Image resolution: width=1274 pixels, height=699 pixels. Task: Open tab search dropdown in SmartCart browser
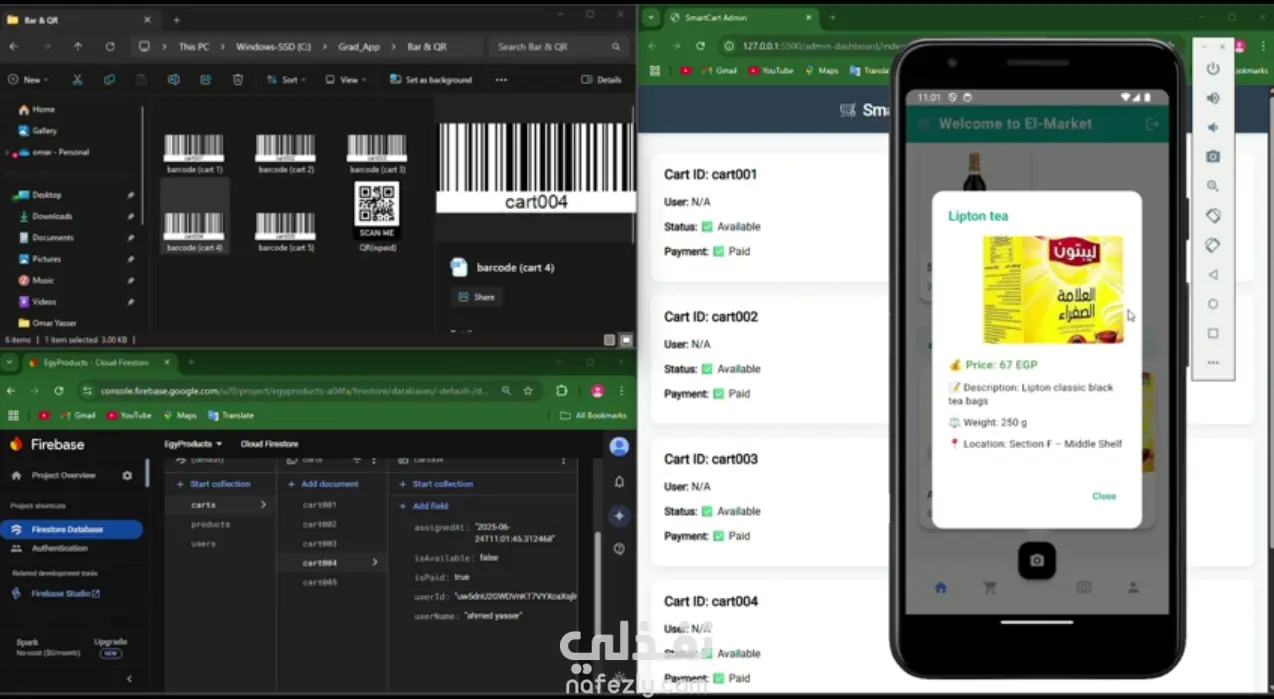pyautogui.click(x=651, y=18)
